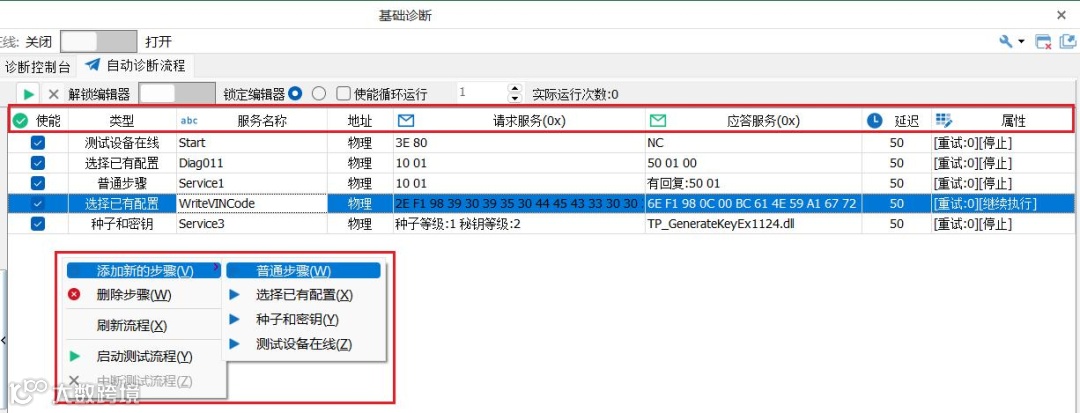This screenshot has height=413, width=1080.
Task: Click the 有回复:50 01 response cell
Action: coord(754,184)
